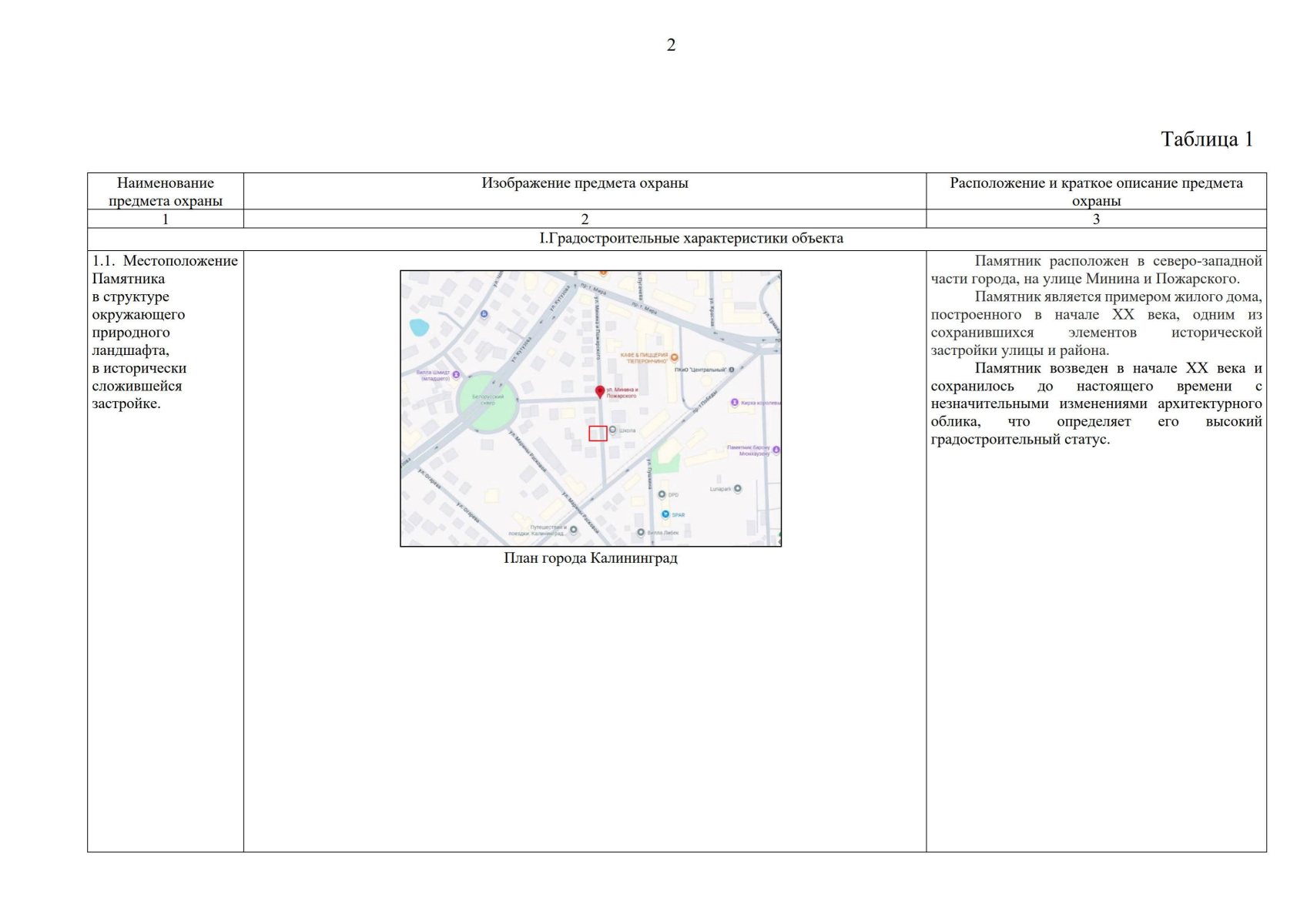This screenshot has height=924, width=1307.
Task: Click the column number 1 cell
Action: pos(166,219)
